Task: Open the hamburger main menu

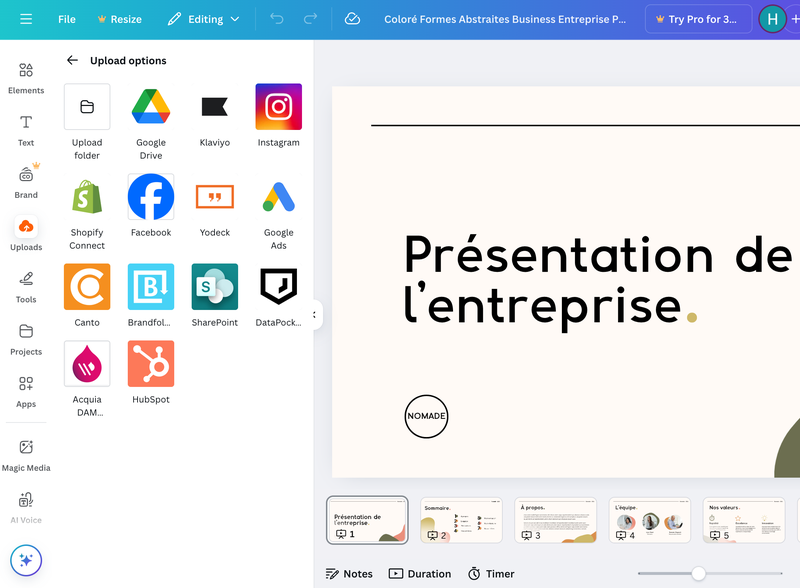Action: click(26, 19)
